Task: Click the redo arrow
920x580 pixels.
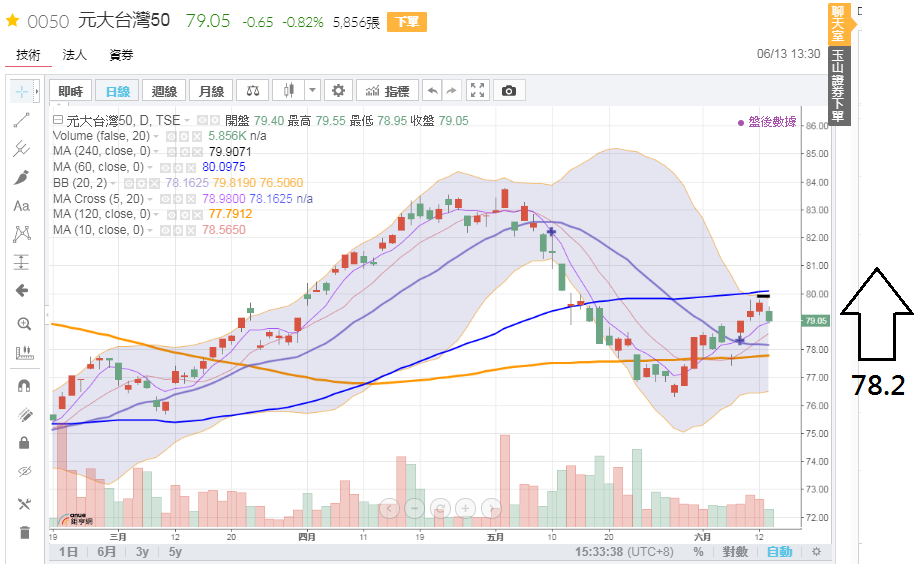Action: point(451,91)
